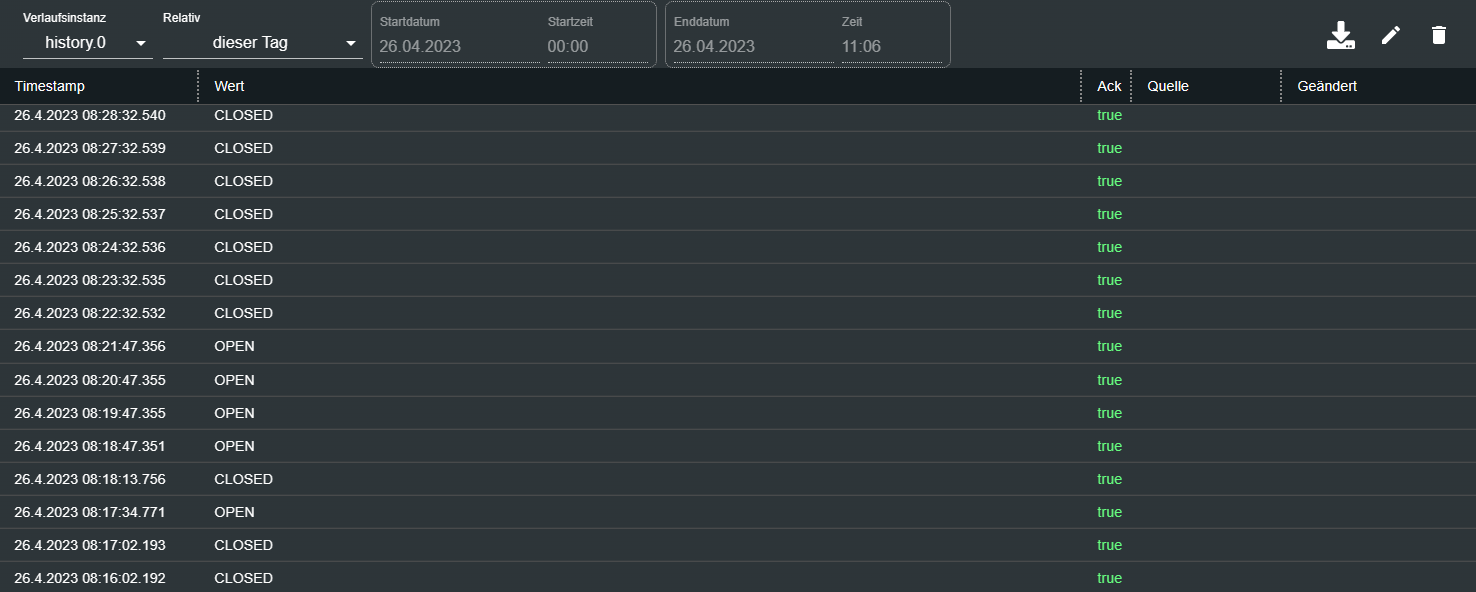The height and width of the screenshot is (592, 1476).
Task: Click the Enddatum date field
Action: pyautogui.click(x=752, y=46)
